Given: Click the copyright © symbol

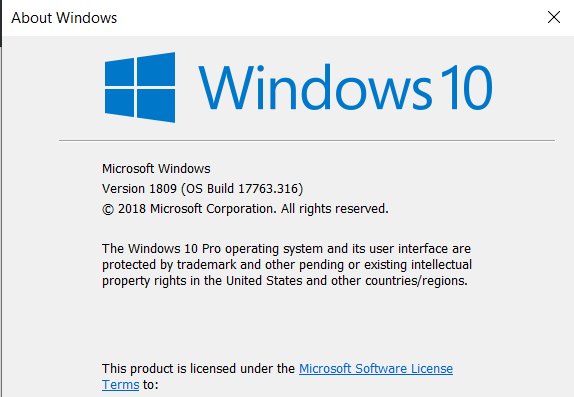Looking at the screenshot, I should click(x=108, y=209).
